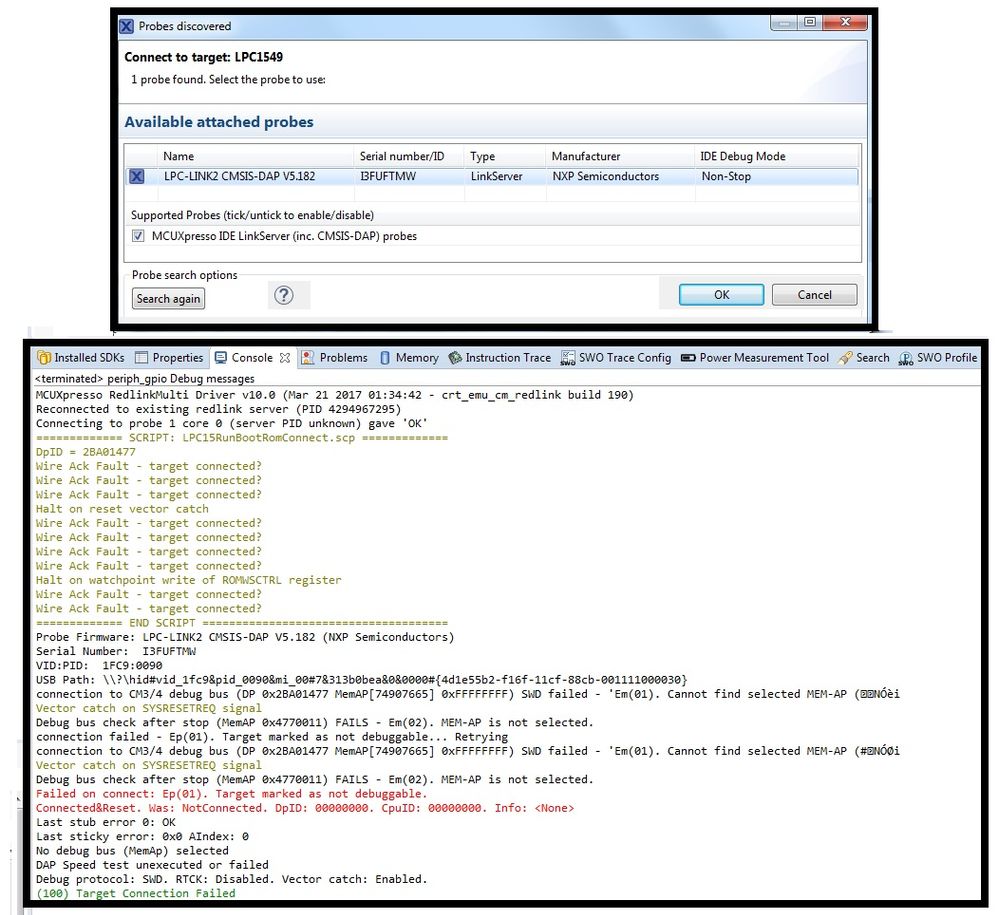Maximize the Probes discovered dialog

click(x=810, y=22)
